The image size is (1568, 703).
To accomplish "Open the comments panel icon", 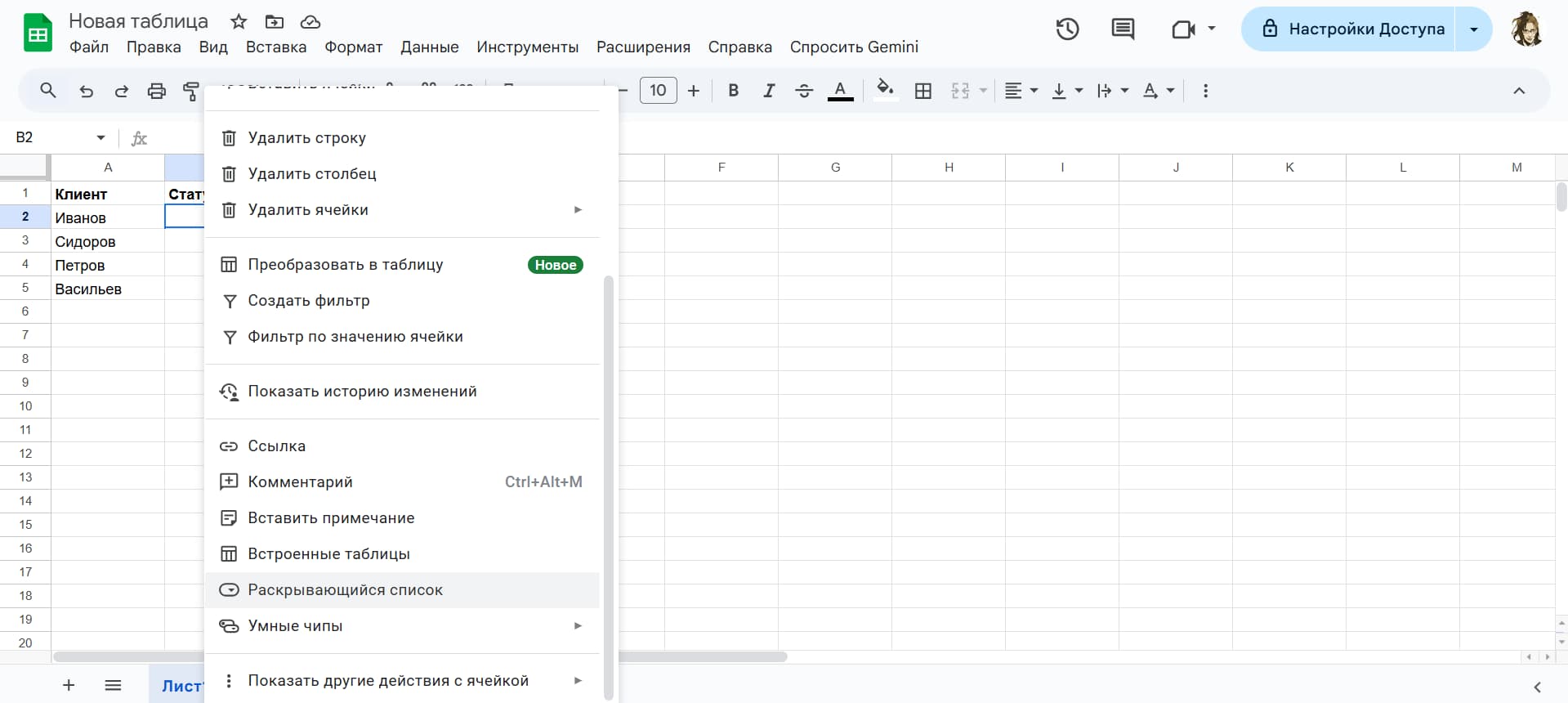I will point(1123,29).
